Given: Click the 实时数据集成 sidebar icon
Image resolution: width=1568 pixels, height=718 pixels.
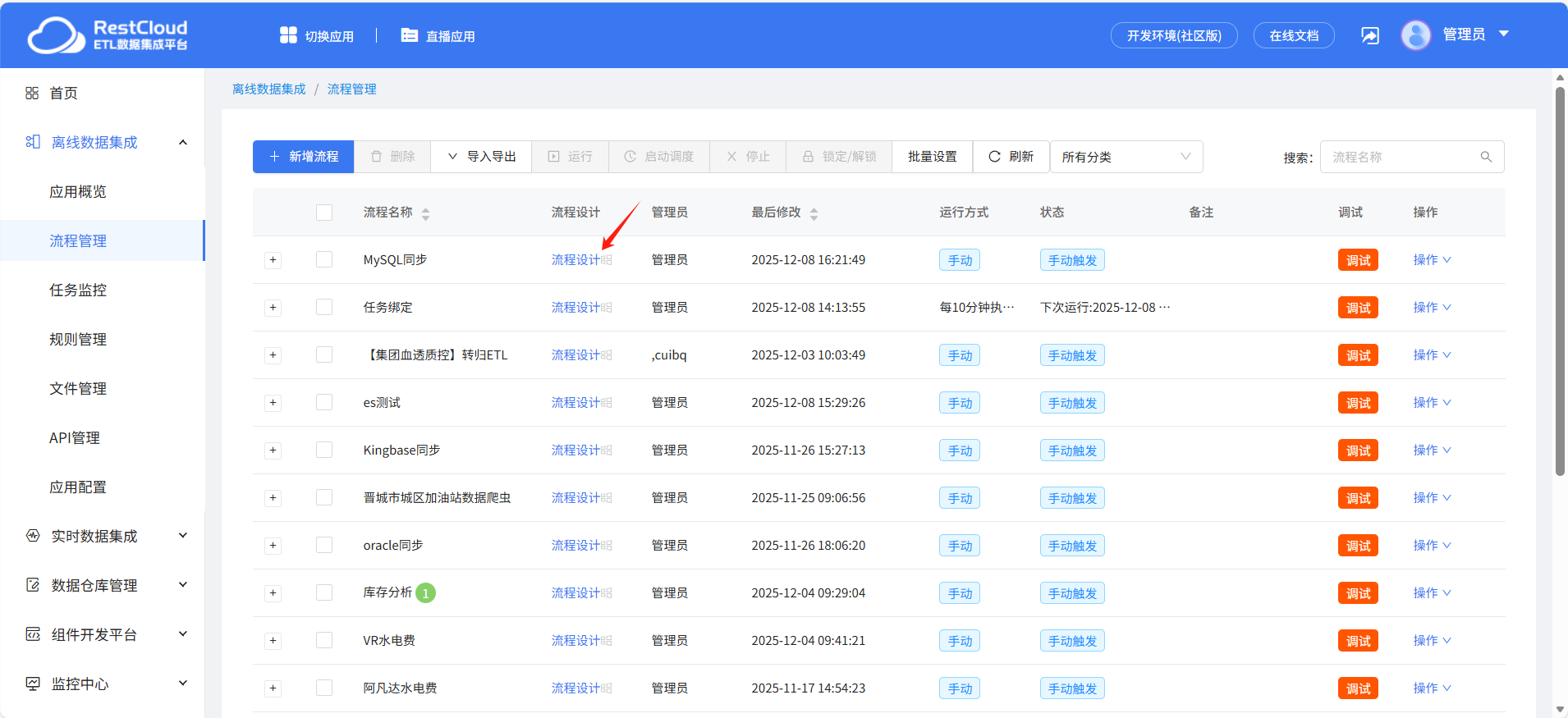Looking at the screenshot, I should [32, 536].
